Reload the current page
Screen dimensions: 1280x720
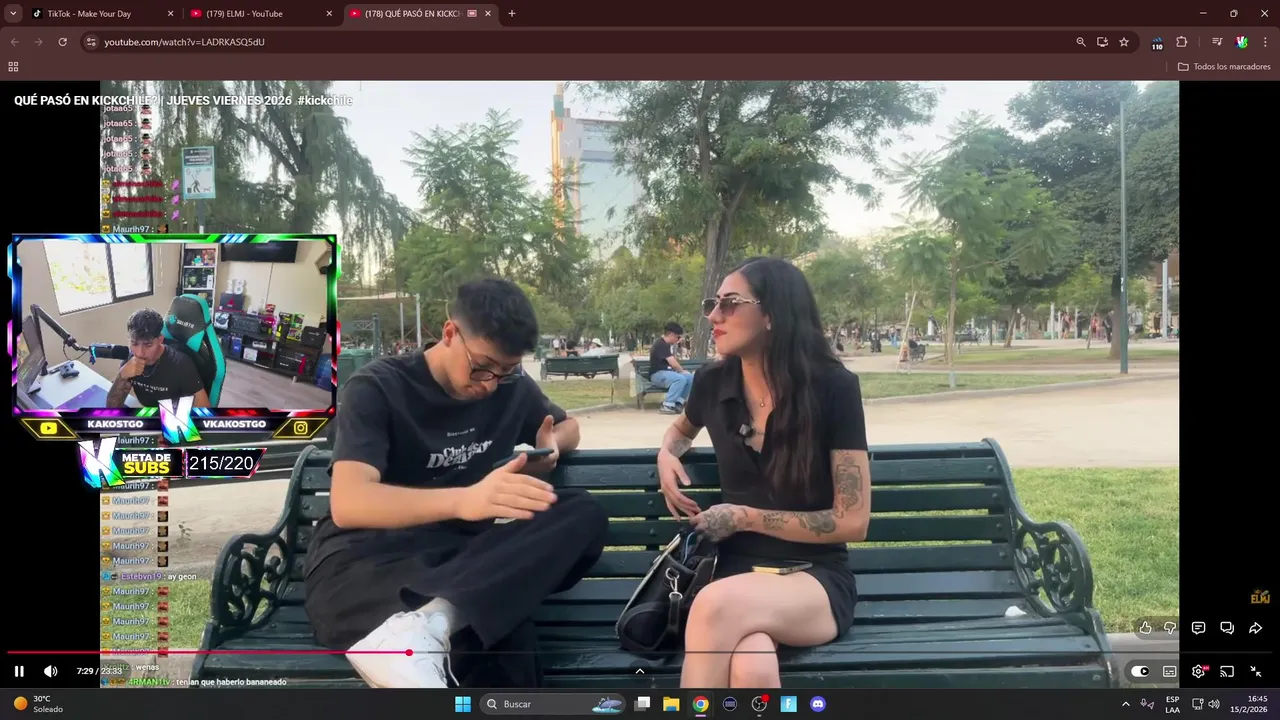click(62, 42)
